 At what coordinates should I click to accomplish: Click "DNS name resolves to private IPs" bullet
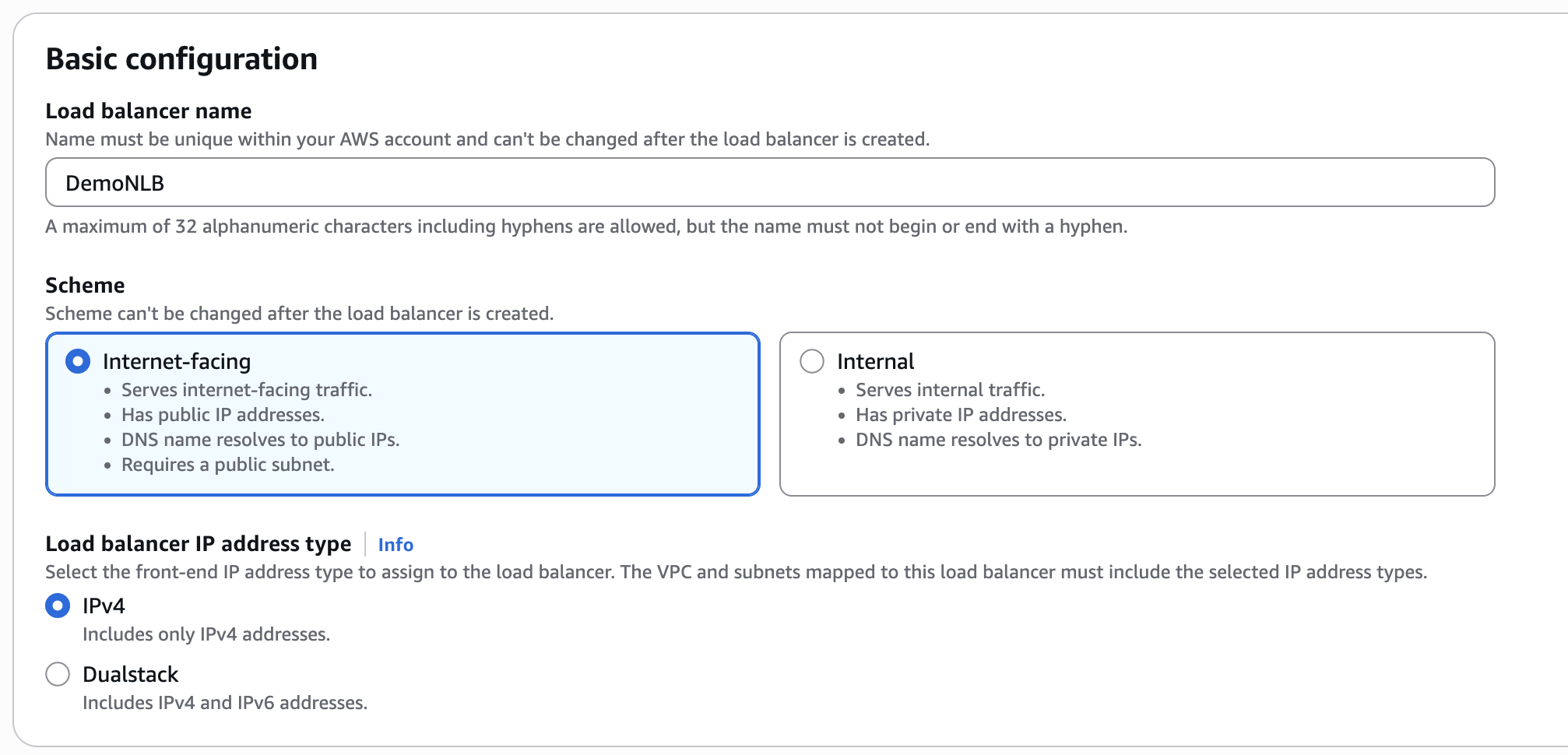998,440
